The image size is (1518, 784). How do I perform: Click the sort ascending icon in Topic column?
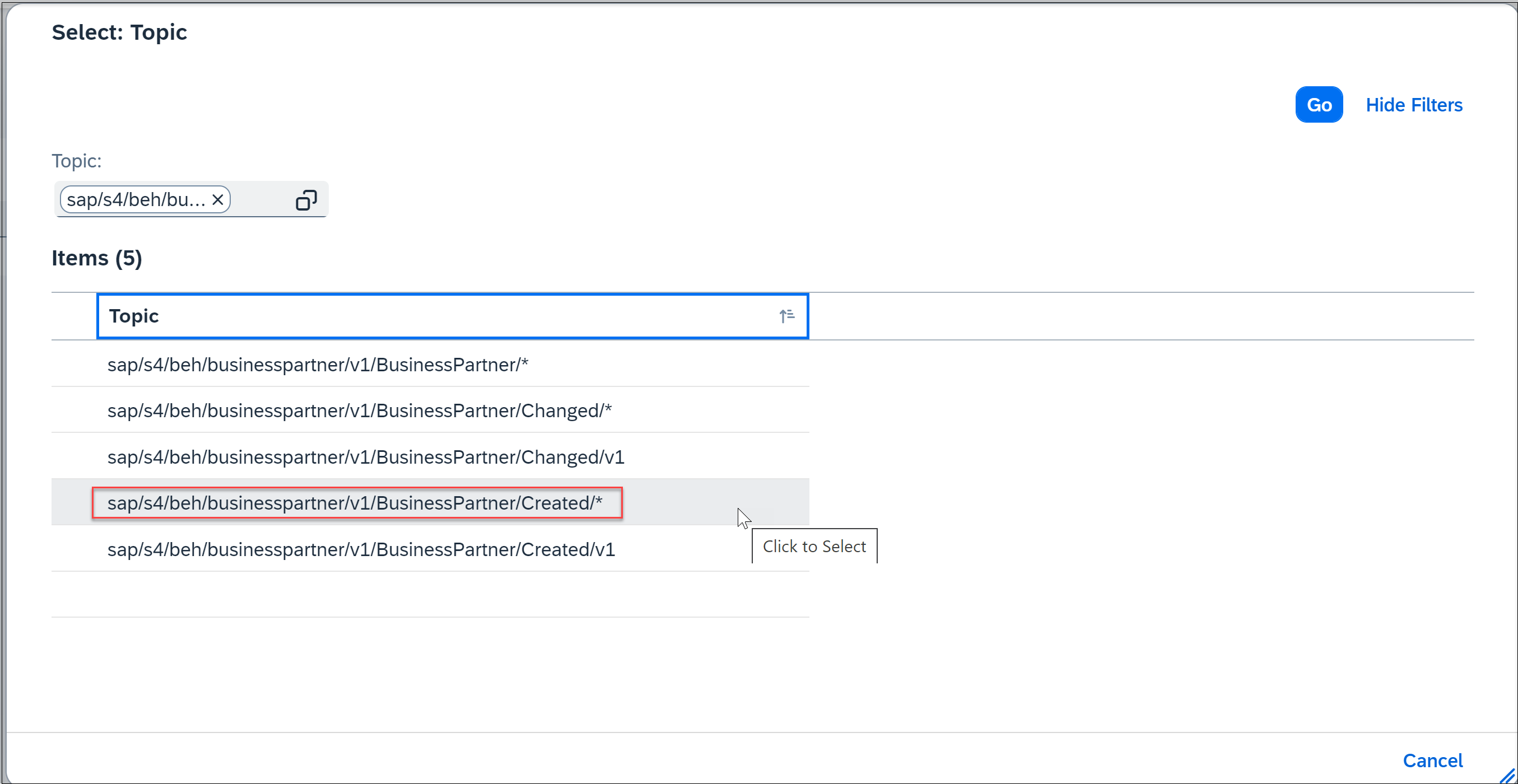pyautogui.click(x=786, y=316)
